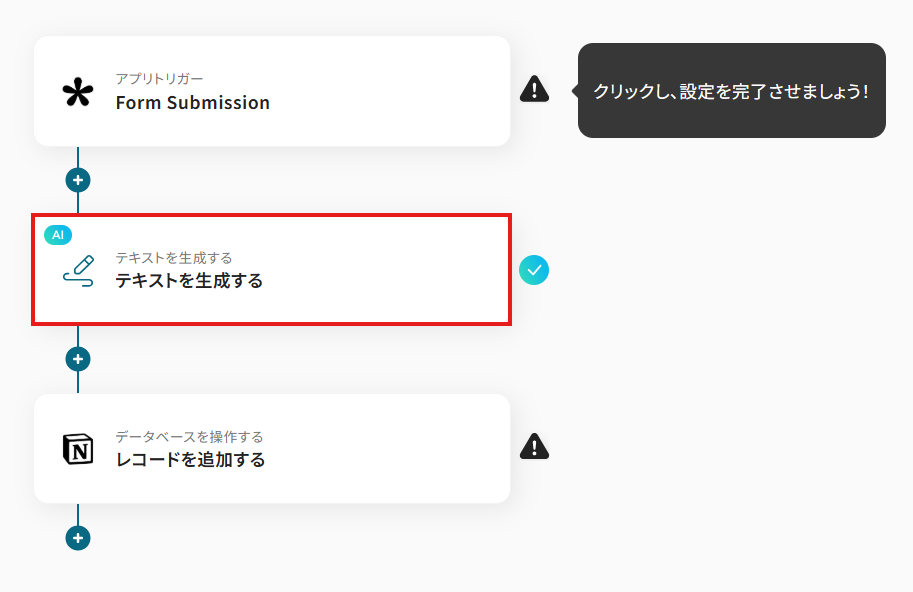The image size is (913, 592).
Task: Click the Form Submission title text
Action: coord(192,103)
